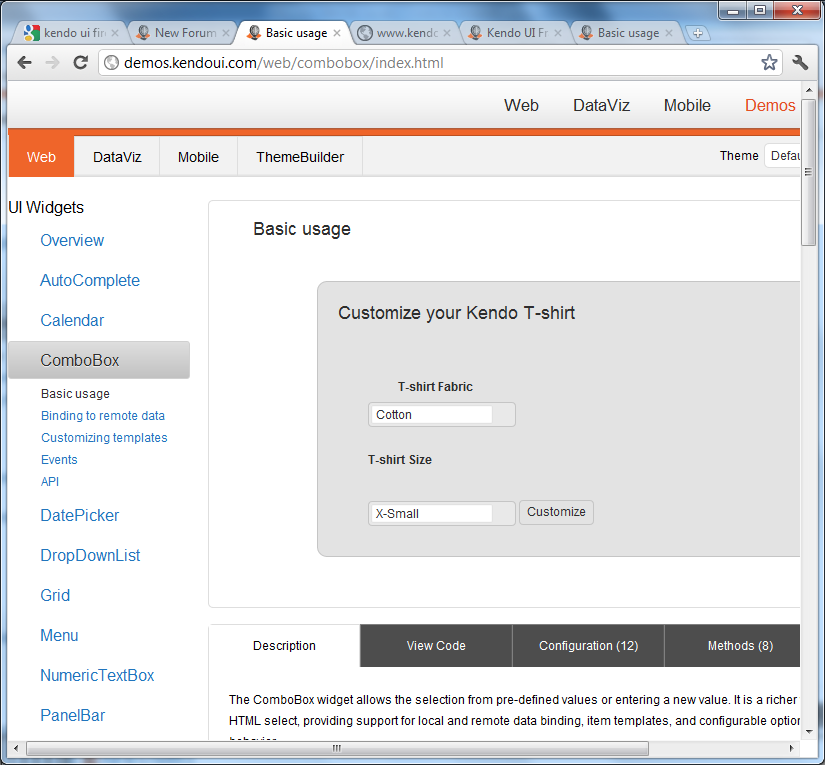
Task: Open a new tab with the plus button
Action: tap(698, 33)
